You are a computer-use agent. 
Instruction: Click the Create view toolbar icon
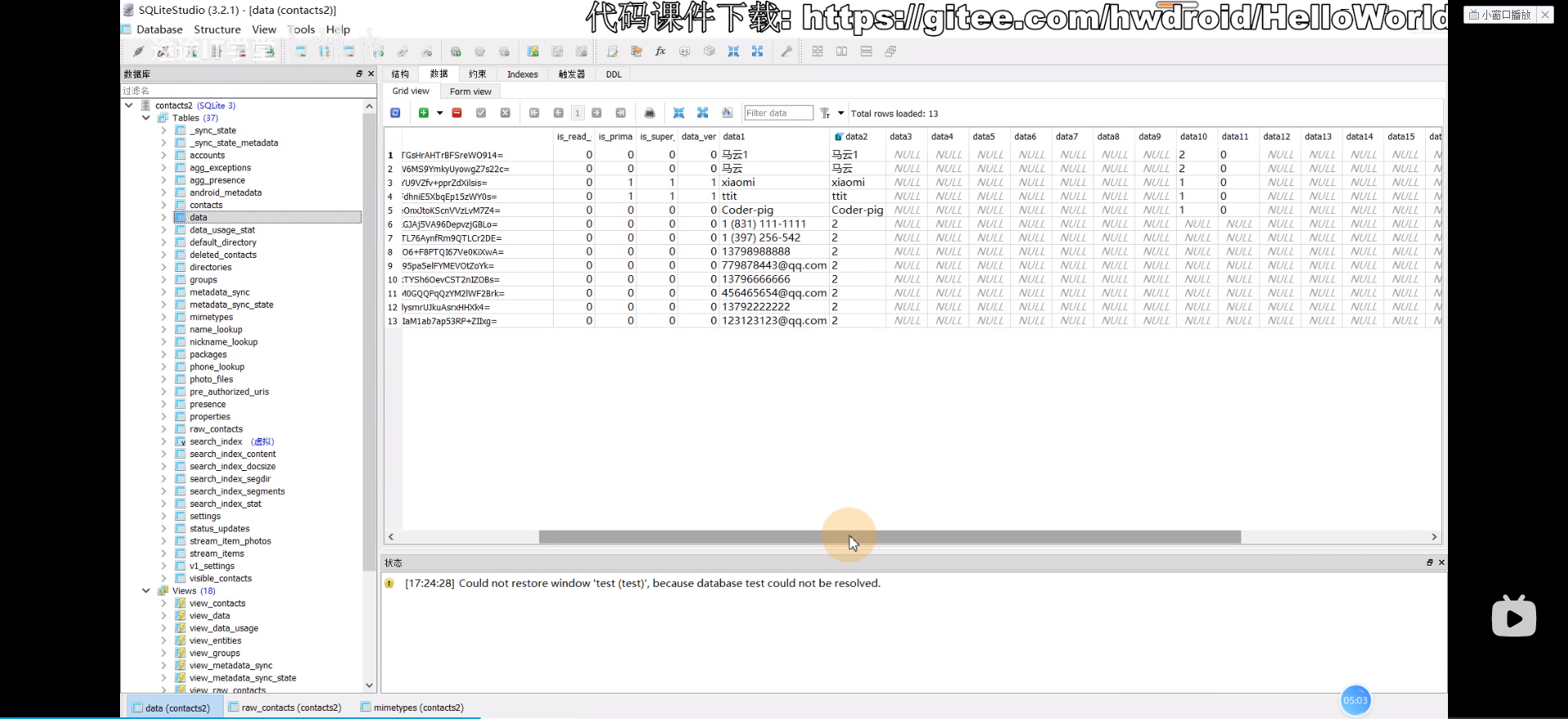tap(533, 51)
